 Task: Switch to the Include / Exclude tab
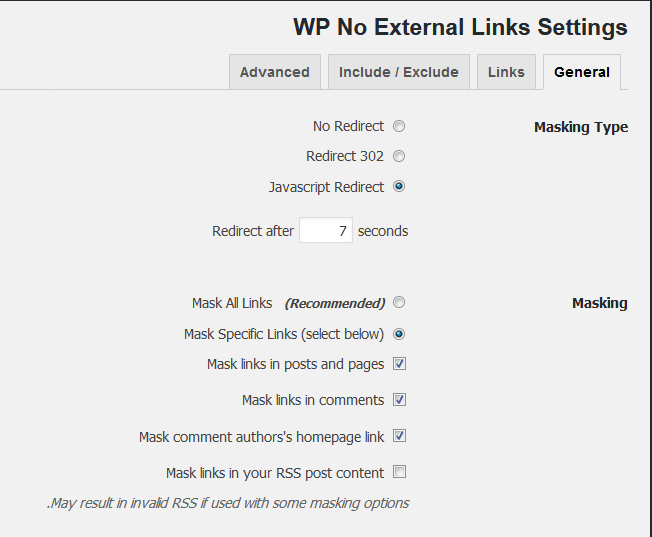(x=398, y=72)
